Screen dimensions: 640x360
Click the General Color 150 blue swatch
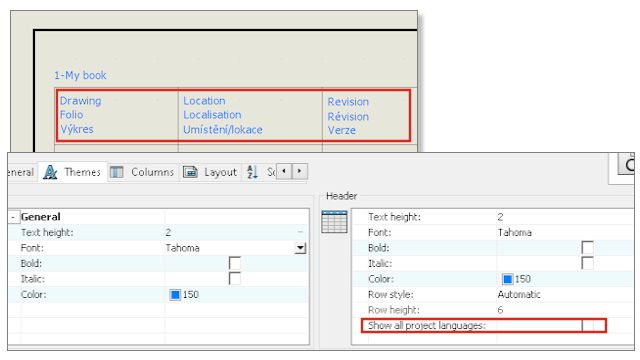click(x=175, y=295)
